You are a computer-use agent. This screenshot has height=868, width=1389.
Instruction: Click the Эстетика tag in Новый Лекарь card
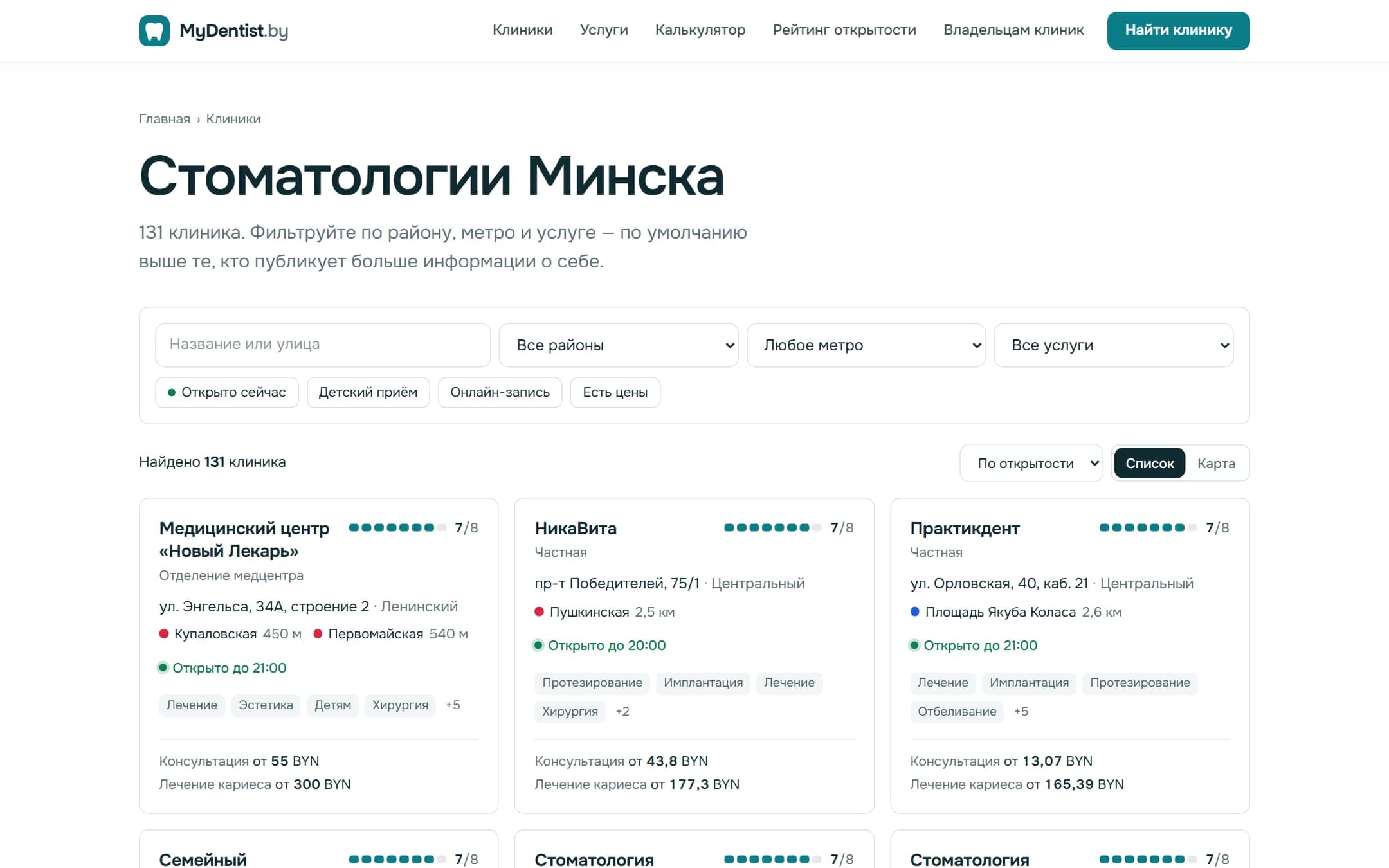(266, 705)
